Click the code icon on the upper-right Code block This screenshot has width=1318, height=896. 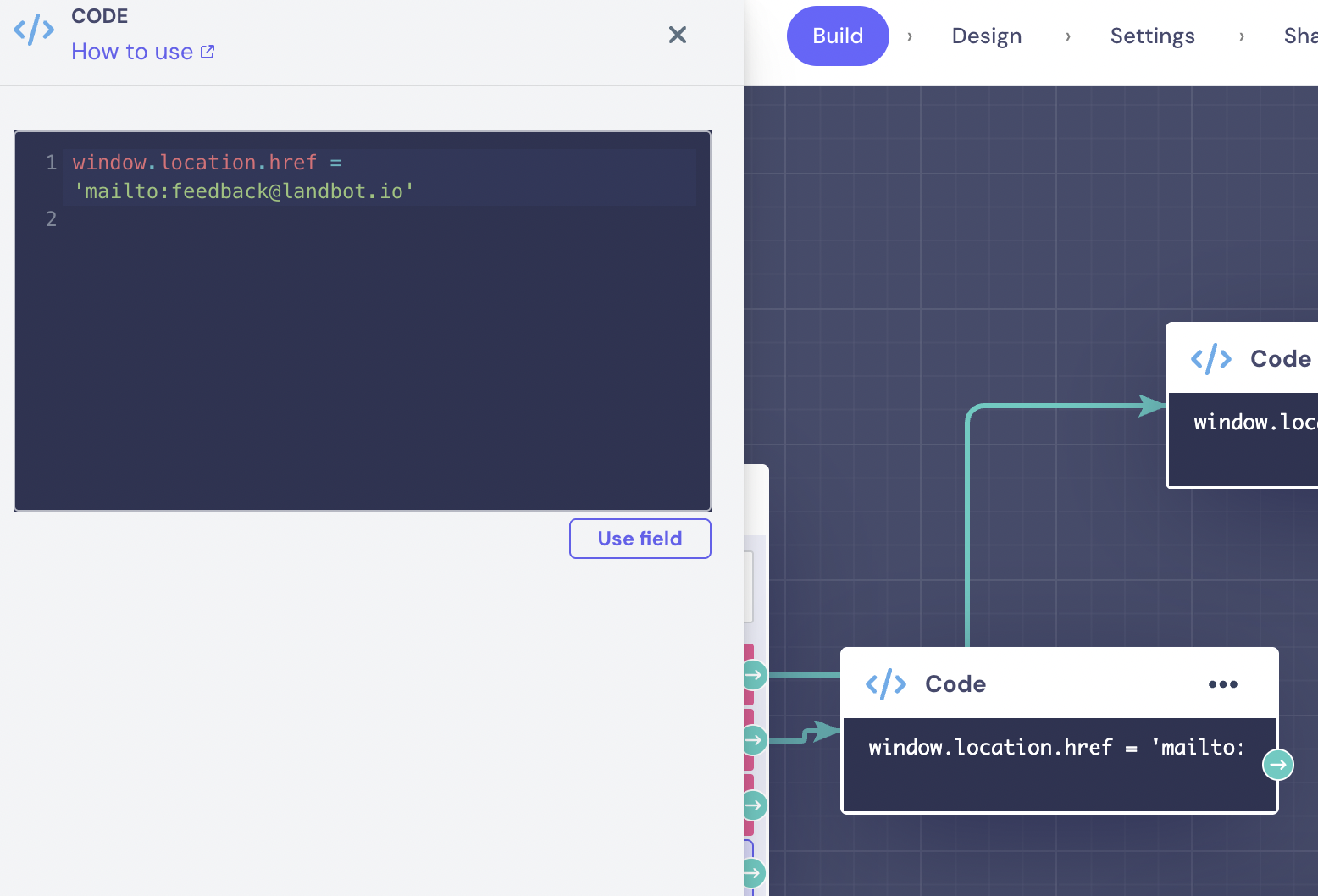pyautogui.click(x=1210, y=359)
